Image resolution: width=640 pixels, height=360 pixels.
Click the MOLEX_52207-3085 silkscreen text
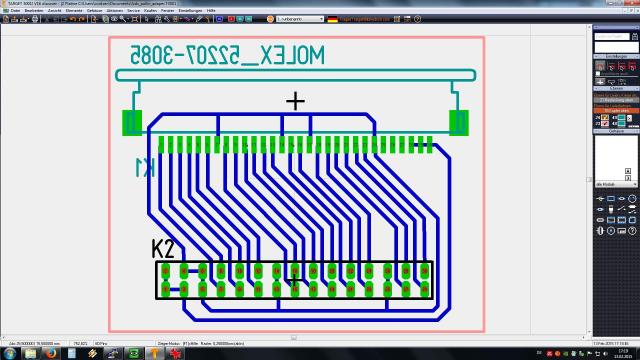pyautogui.click(x=227, y=55)
